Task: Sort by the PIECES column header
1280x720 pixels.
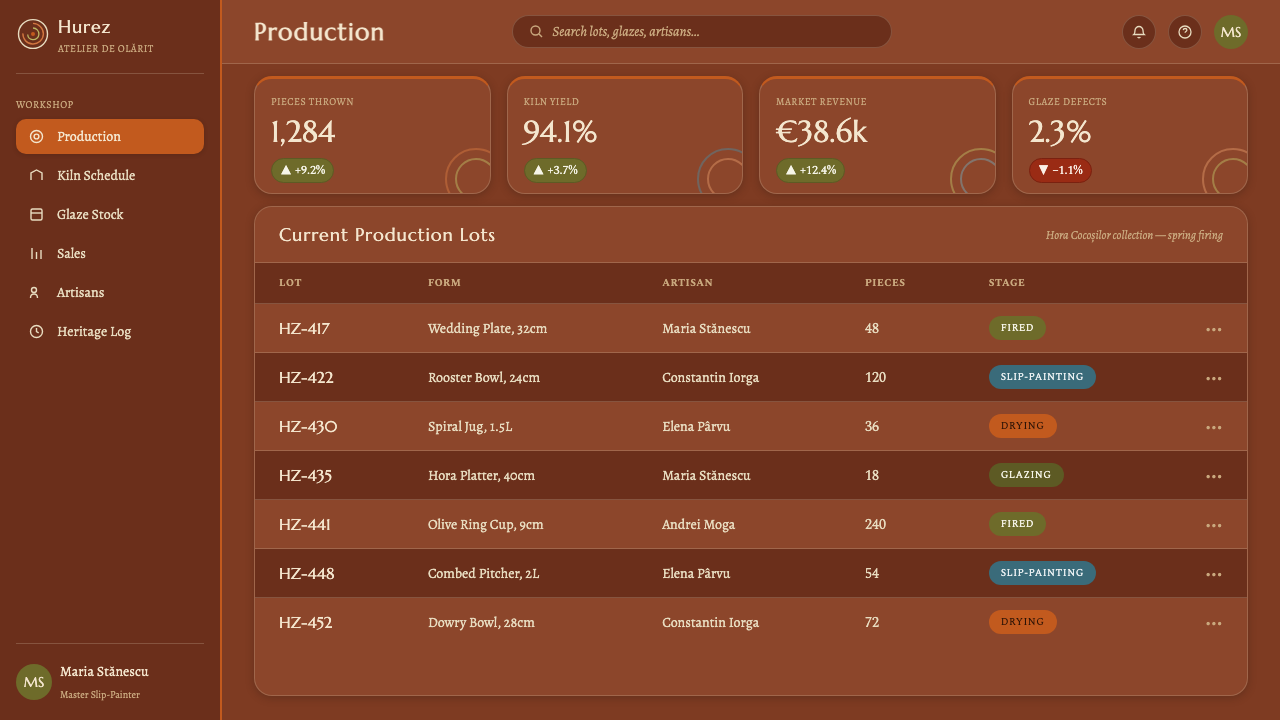Action: [x=885, y=283]
